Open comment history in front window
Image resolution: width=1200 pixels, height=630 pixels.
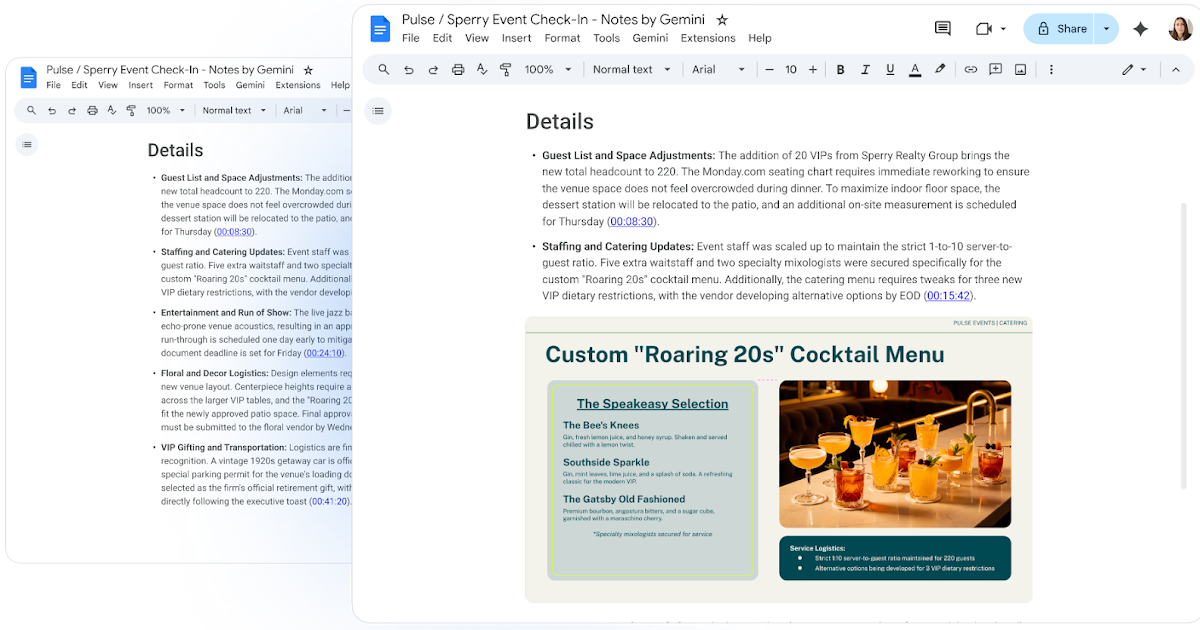tap(943, 29)
